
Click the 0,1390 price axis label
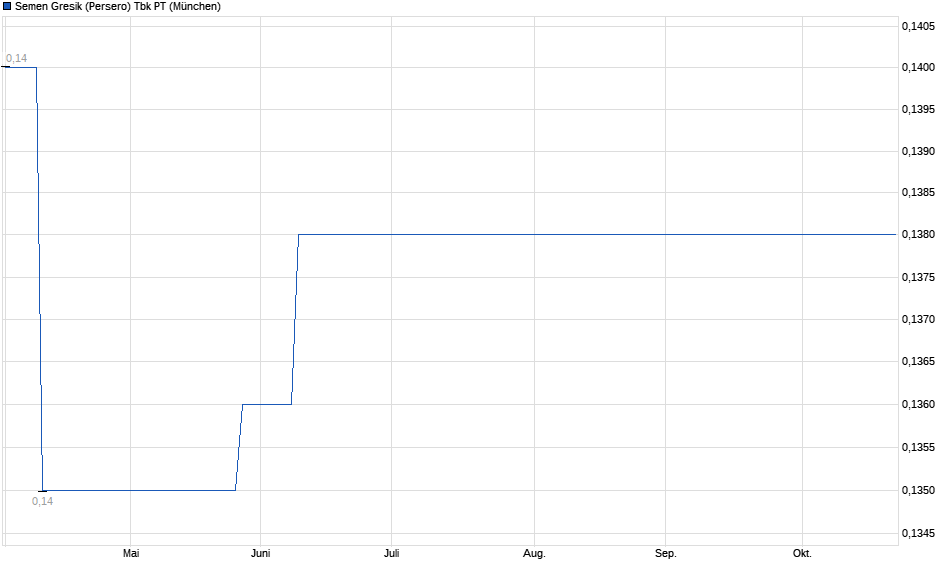point(918,151)
